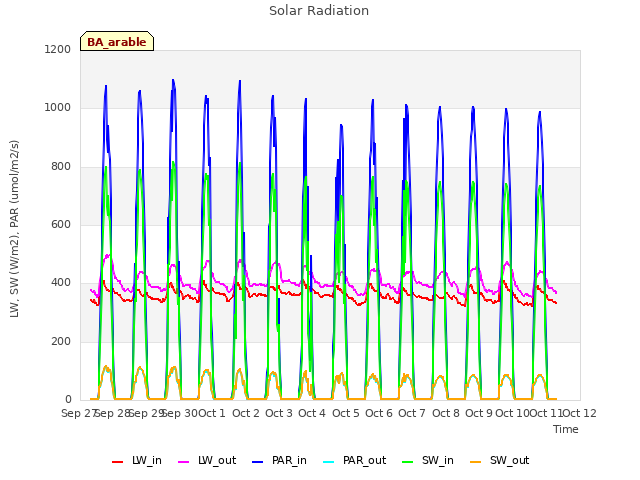Click the 800 y-axis tick label
The image size is (640, 480).
click(61, 166)
